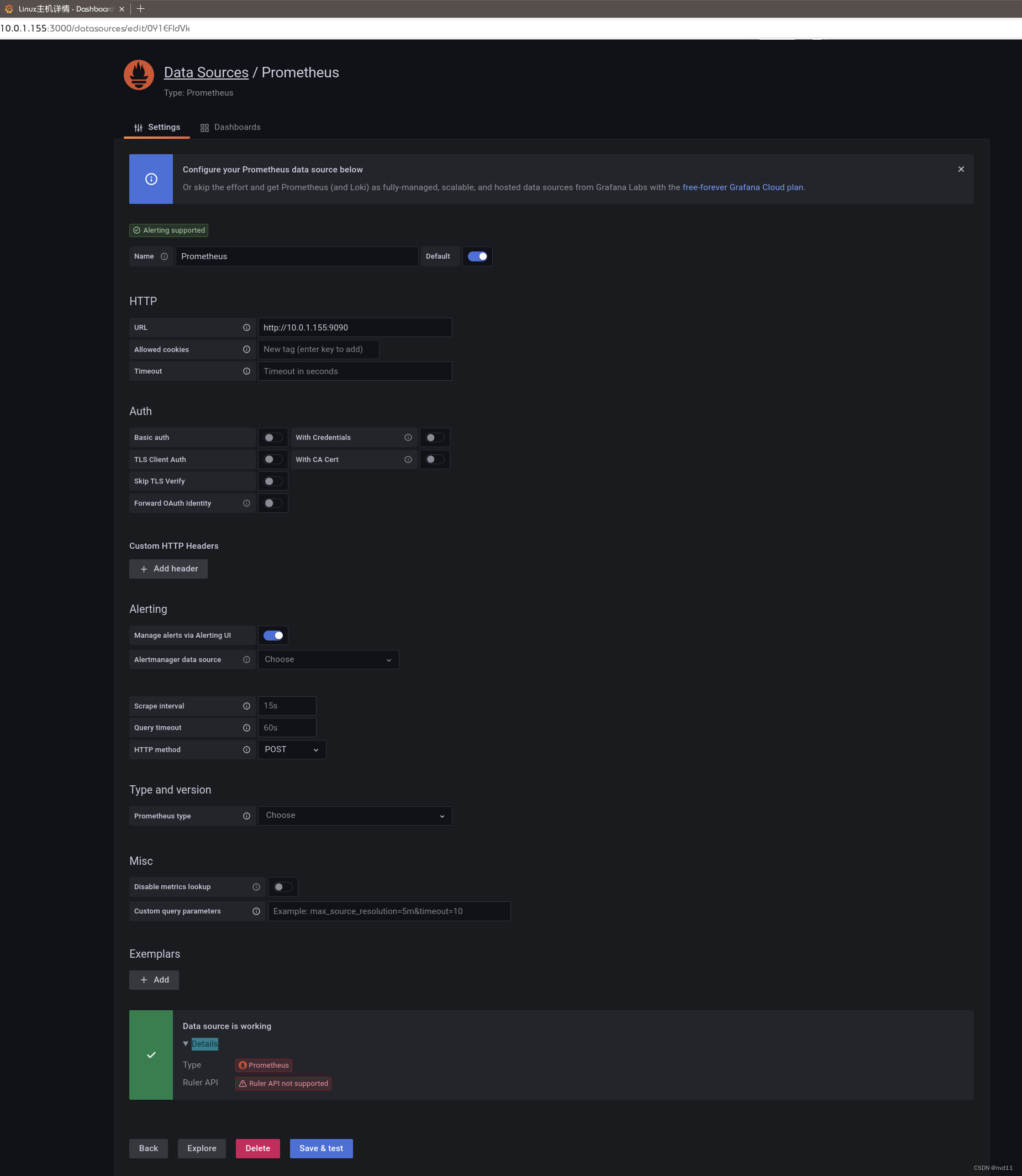Open a new browser tab with plus

coord(141,8)
